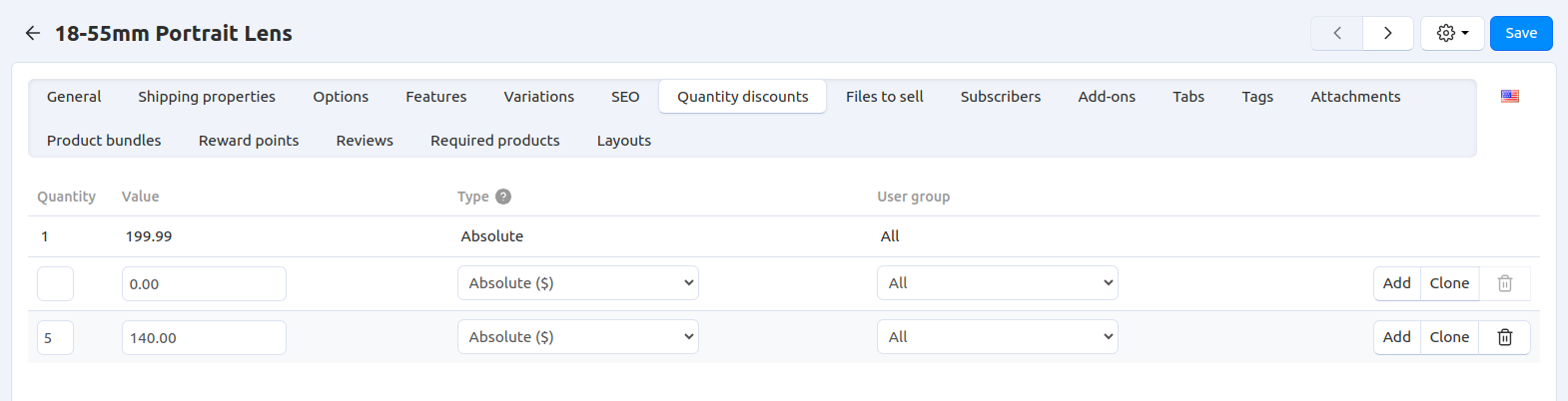Switch to Shipping properties tab
This screenshot has width=1568, height=401.
pyautogui.click(x=207, y=97)
